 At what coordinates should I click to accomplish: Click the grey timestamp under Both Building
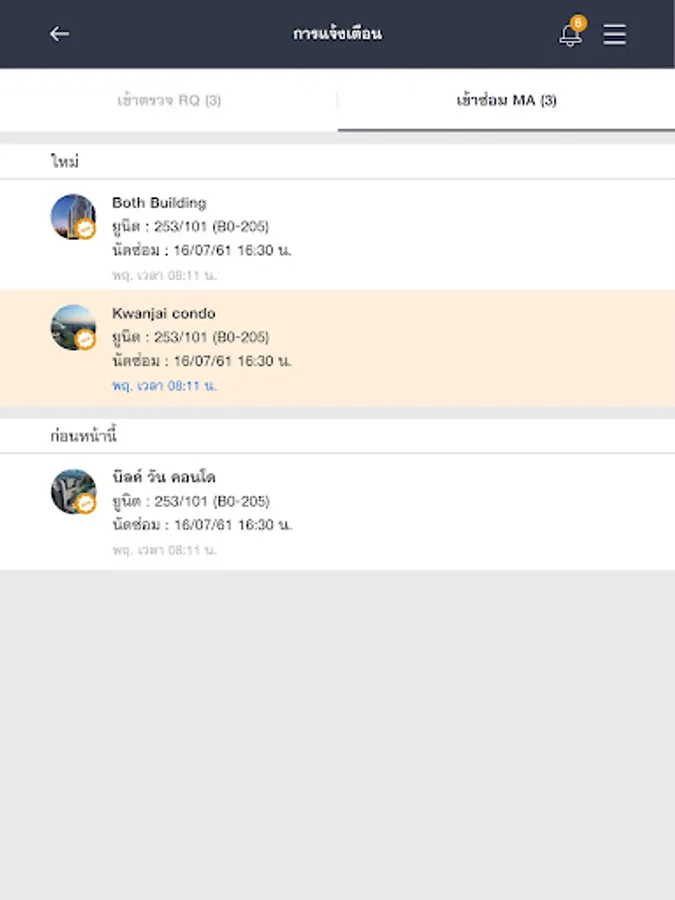[x=164, y=274]
